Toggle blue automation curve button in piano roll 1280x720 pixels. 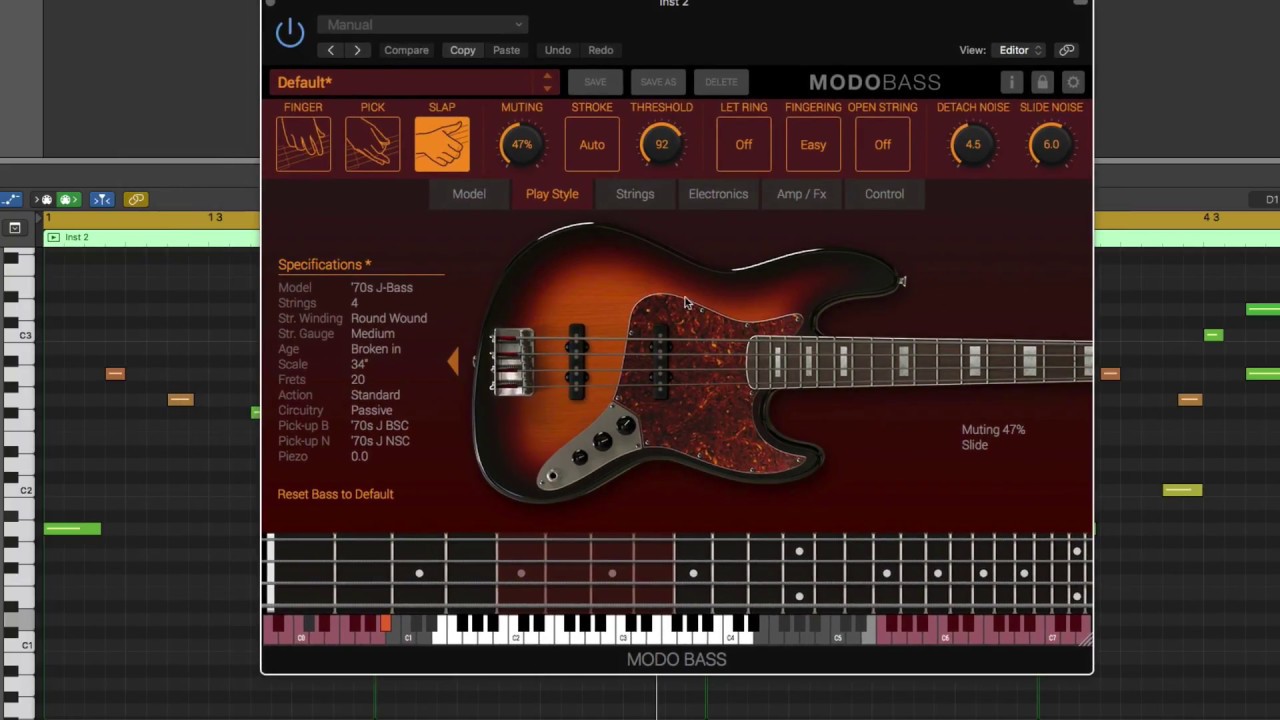pyautogui.click(x=9, y=200)
